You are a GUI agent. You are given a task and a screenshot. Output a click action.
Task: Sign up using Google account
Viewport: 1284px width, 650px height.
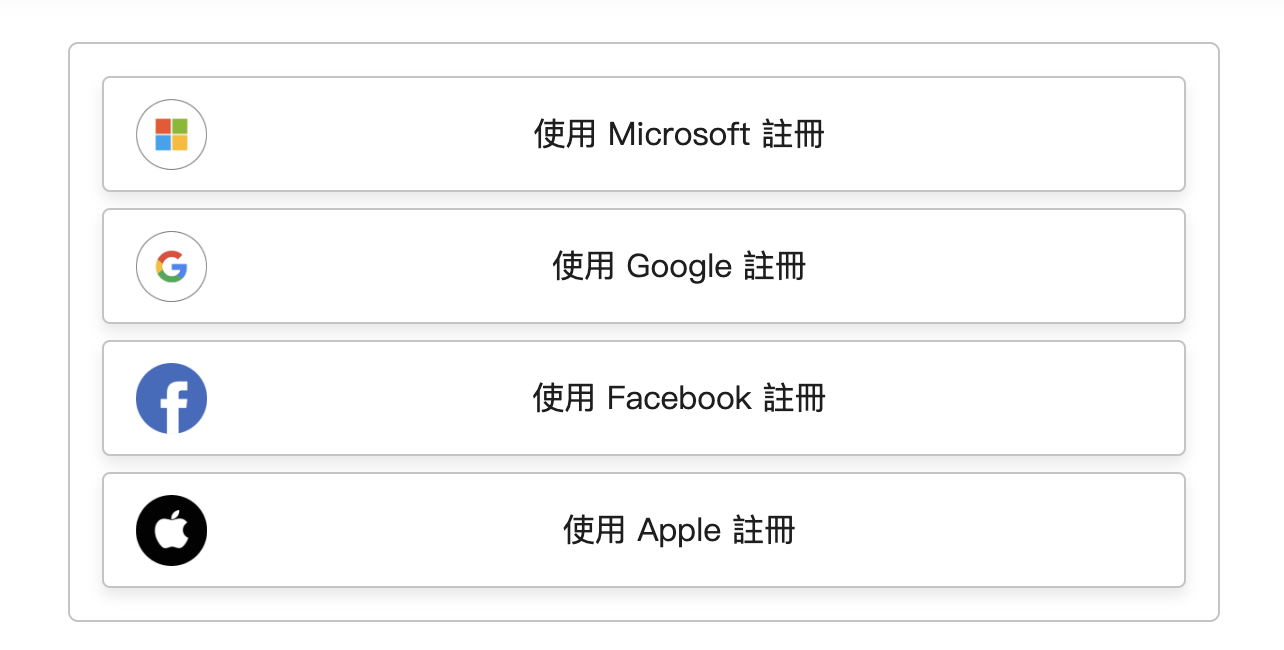click(678, 266)
